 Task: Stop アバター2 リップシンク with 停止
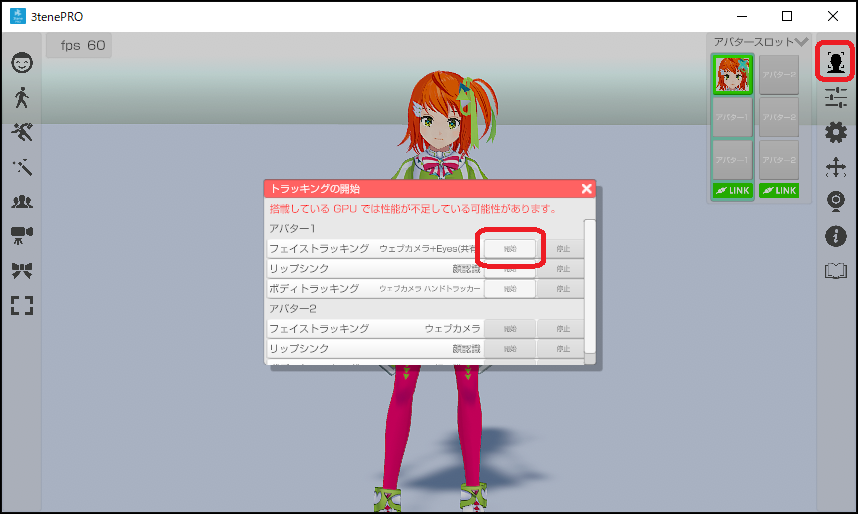563,349
